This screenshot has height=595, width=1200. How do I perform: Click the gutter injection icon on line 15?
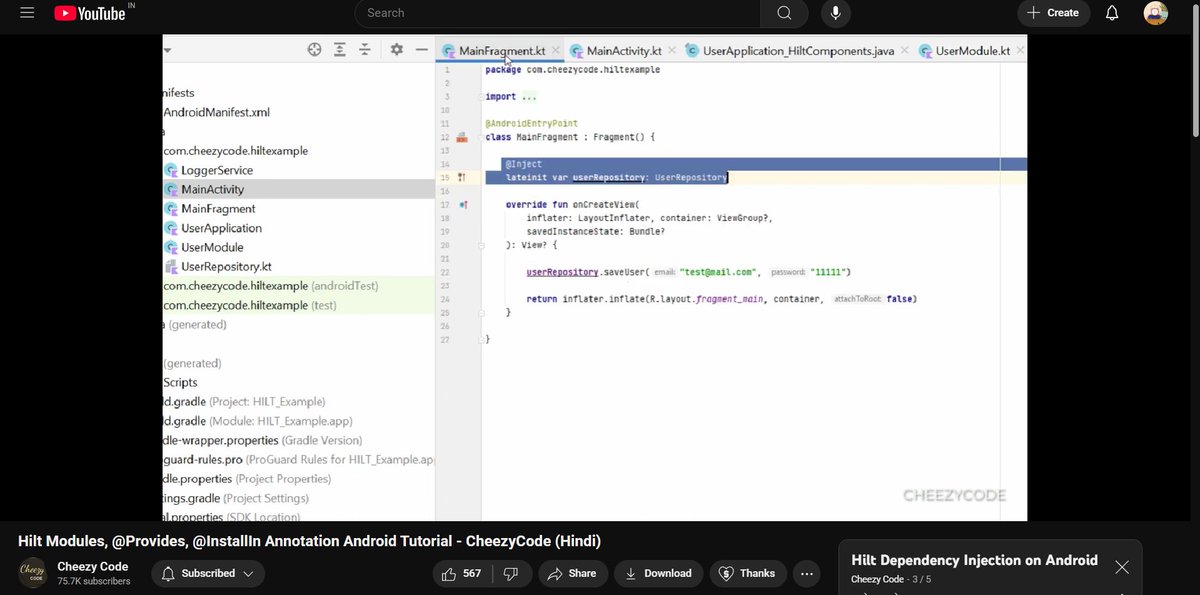pos(462,178)
